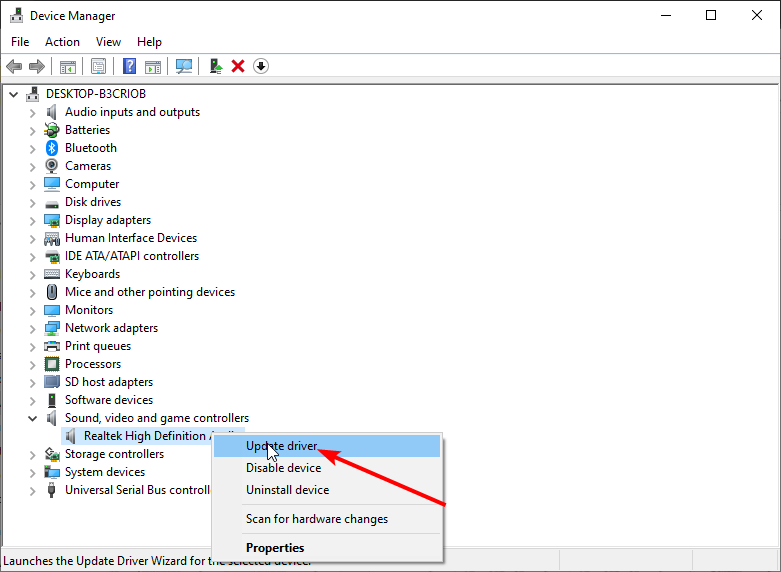Screen dimensions: 781x572
Task: Click the Back arrow toolbar icon
Action: (x=14, y=66)
